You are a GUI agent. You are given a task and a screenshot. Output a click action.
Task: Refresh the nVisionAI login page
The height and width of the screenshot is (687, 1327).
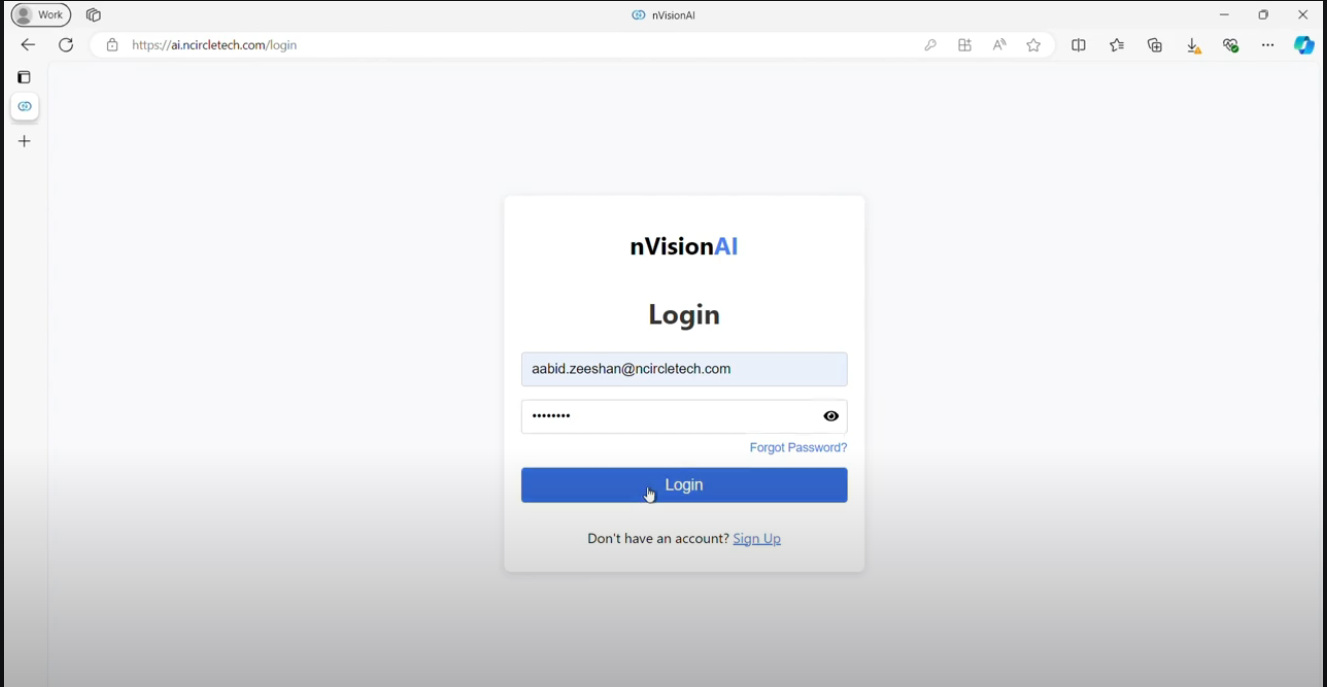[x=66, y=45]
